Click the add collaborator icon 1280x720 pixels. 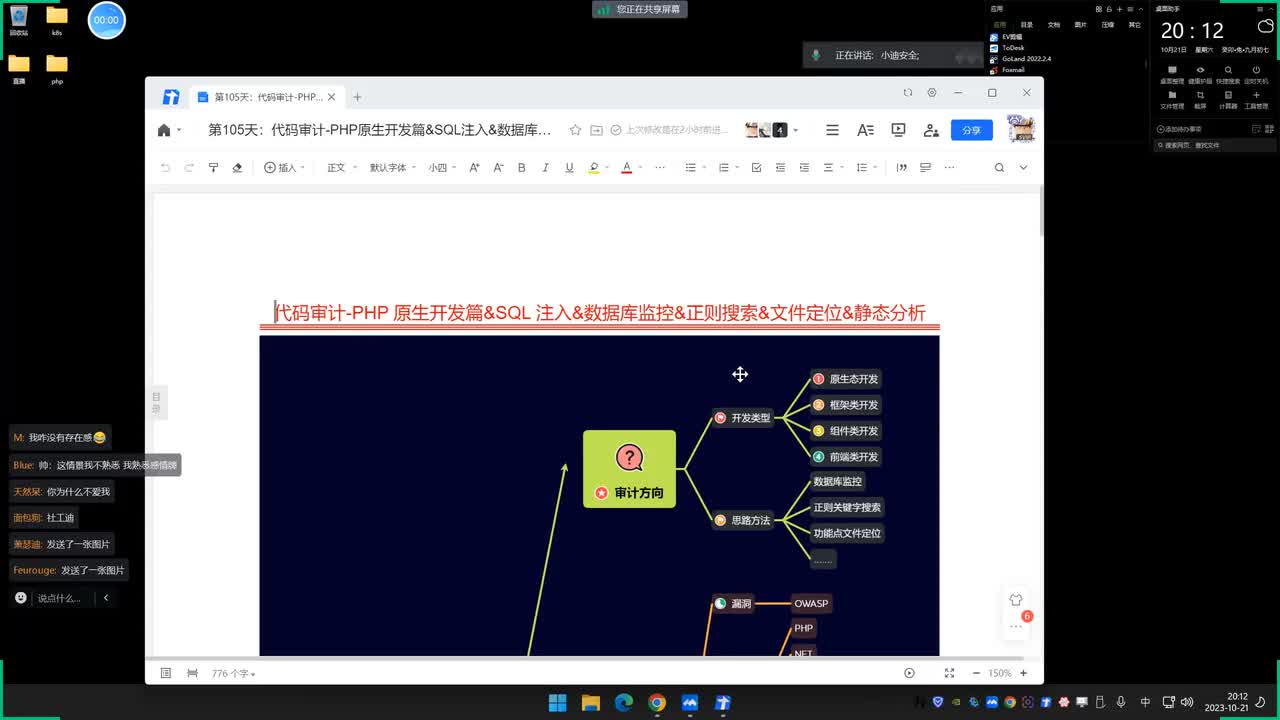tap(931, 130)
